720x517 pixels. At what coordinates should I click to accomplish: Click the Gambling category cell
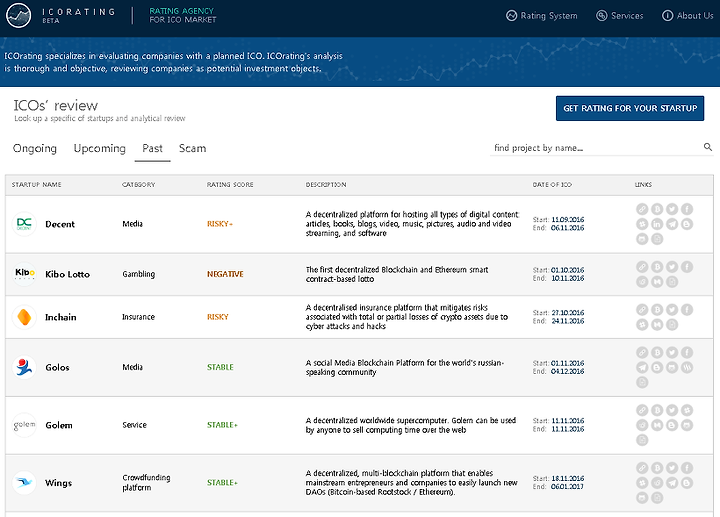pos(139,274)
